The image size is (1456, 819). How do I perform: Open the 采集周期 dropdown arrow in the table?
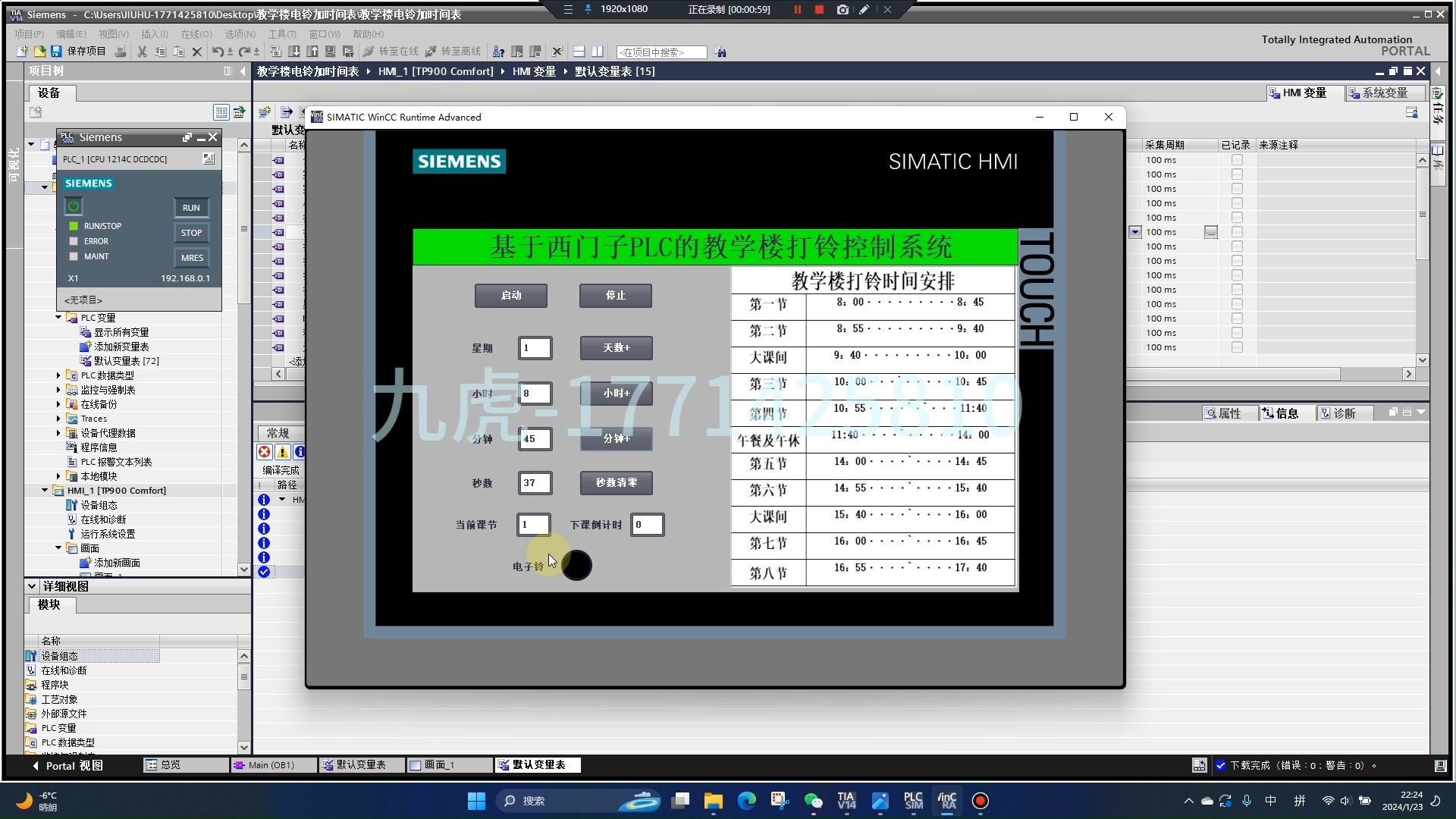coord(1134,232)
